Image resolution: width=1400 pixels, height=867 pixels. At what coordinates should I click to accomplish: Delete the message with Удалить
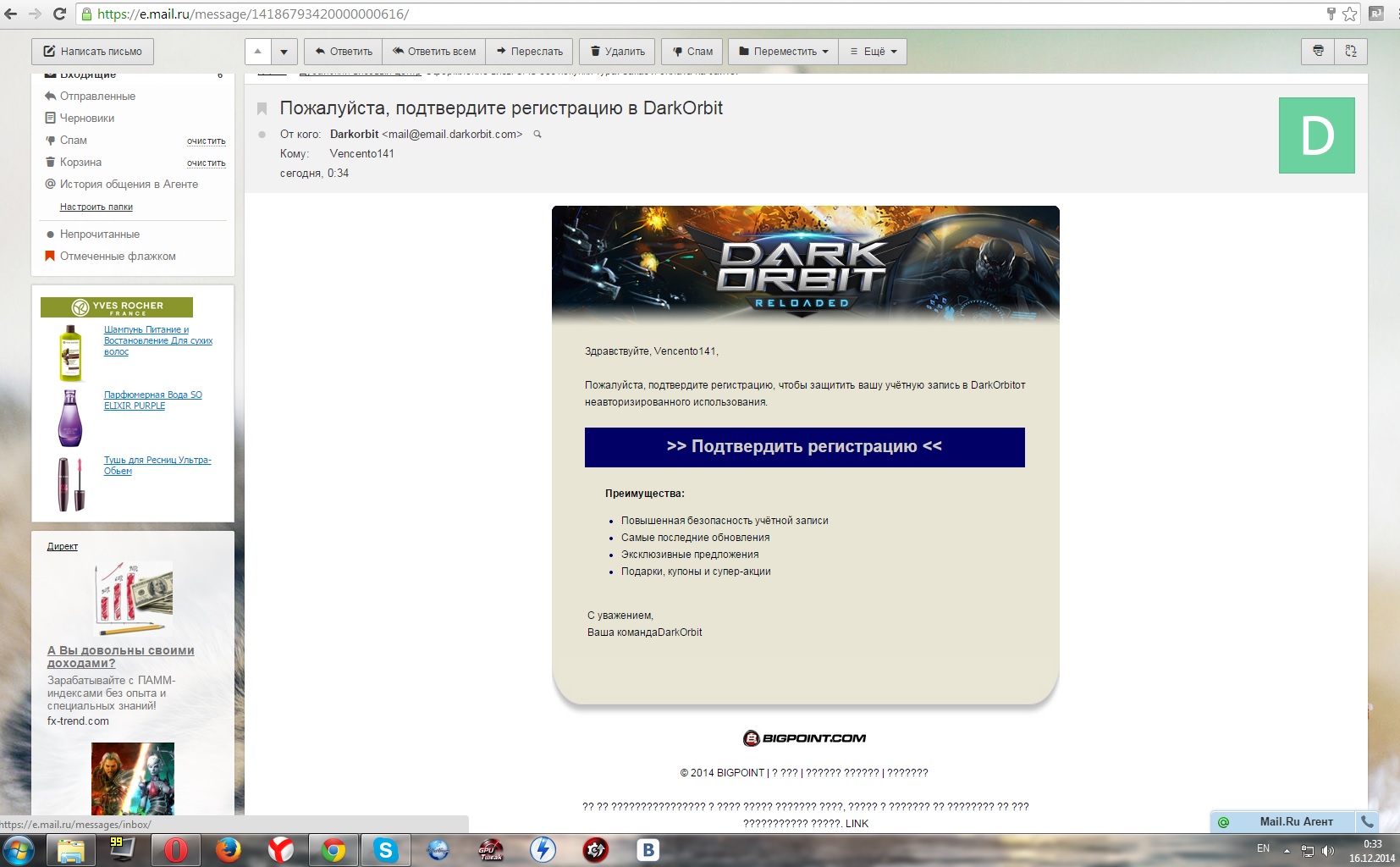pos(618,51)
